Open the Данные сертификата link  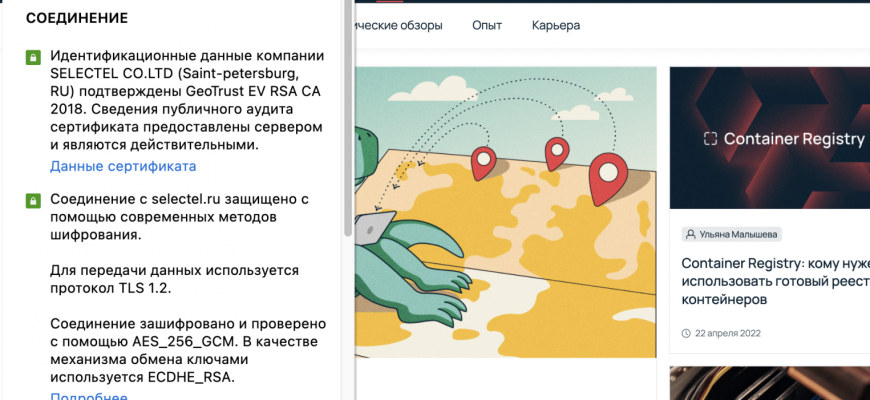(x=123, y=166)
